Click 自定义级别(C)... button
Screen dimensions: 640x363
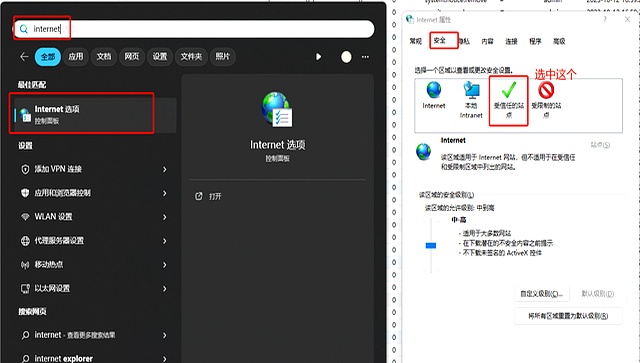tap(542, 294)
